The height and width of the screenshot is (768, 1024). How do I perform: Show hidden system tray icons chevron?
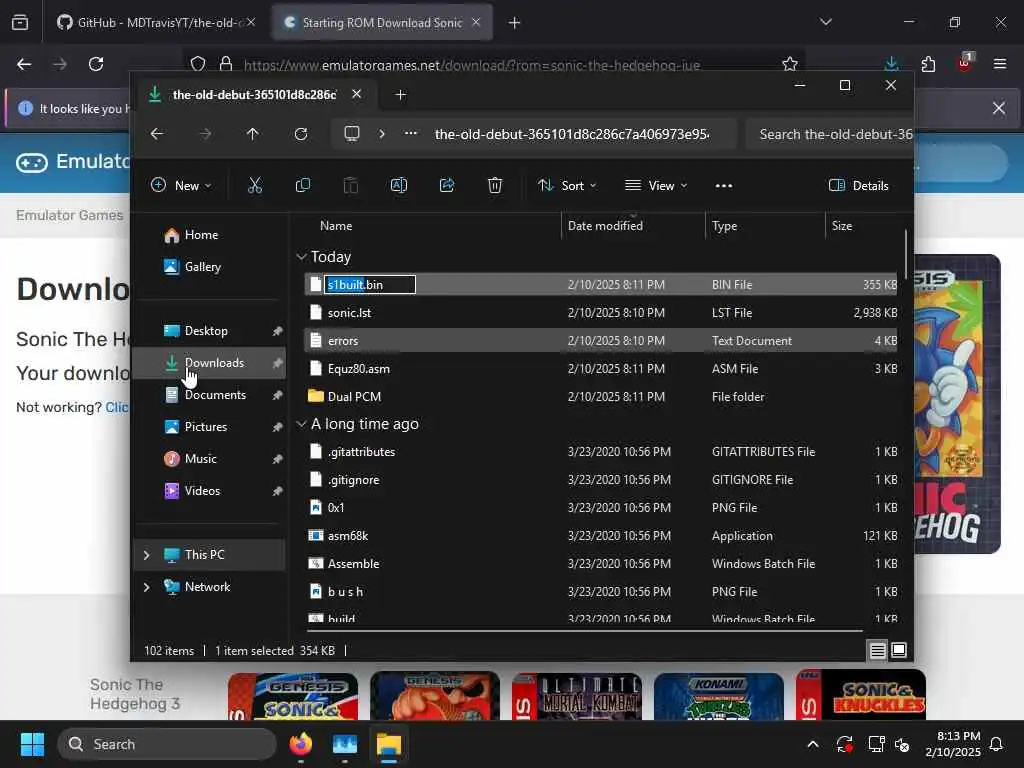[x=812, y=744]
